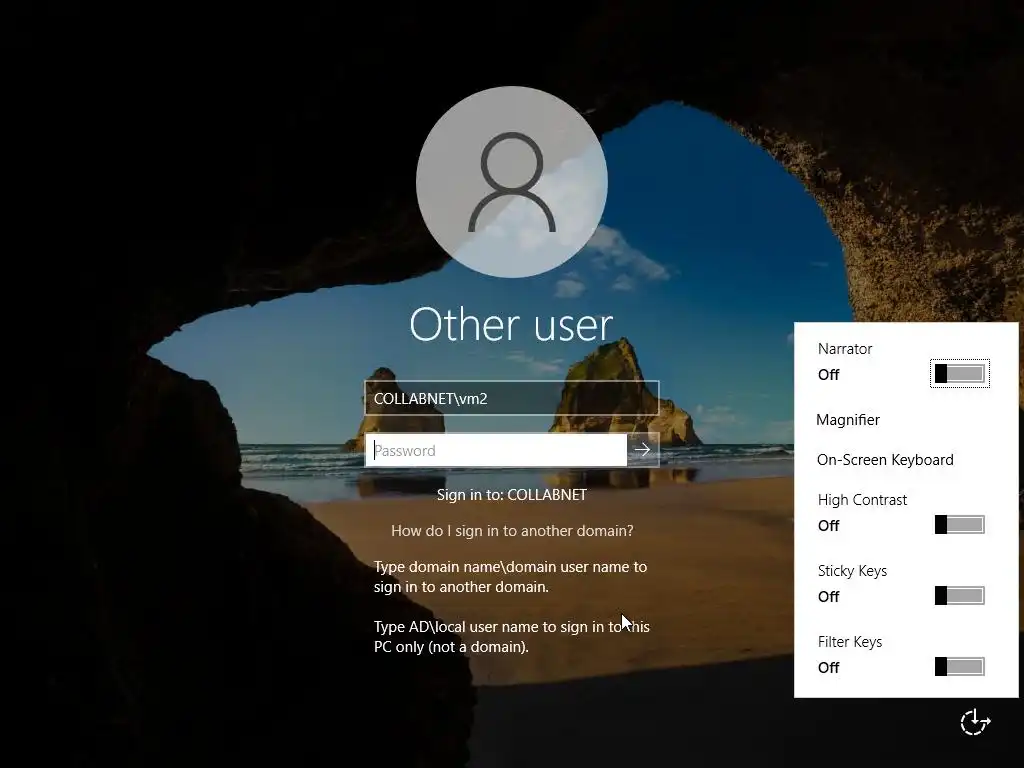Click the user avatar picture
Screen dimensions: 1024x768
tap(512, 182)
